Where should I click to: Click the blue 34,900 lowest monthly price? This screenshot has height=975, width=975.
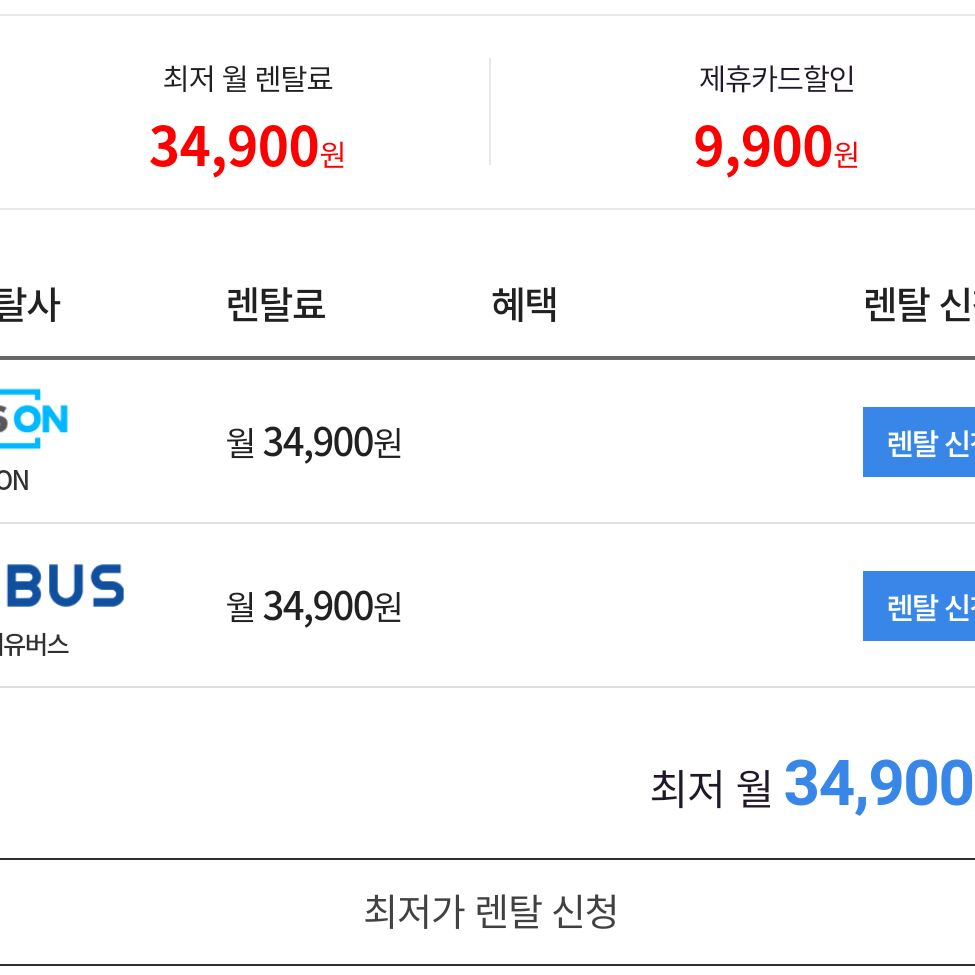(x=879, y=785)
